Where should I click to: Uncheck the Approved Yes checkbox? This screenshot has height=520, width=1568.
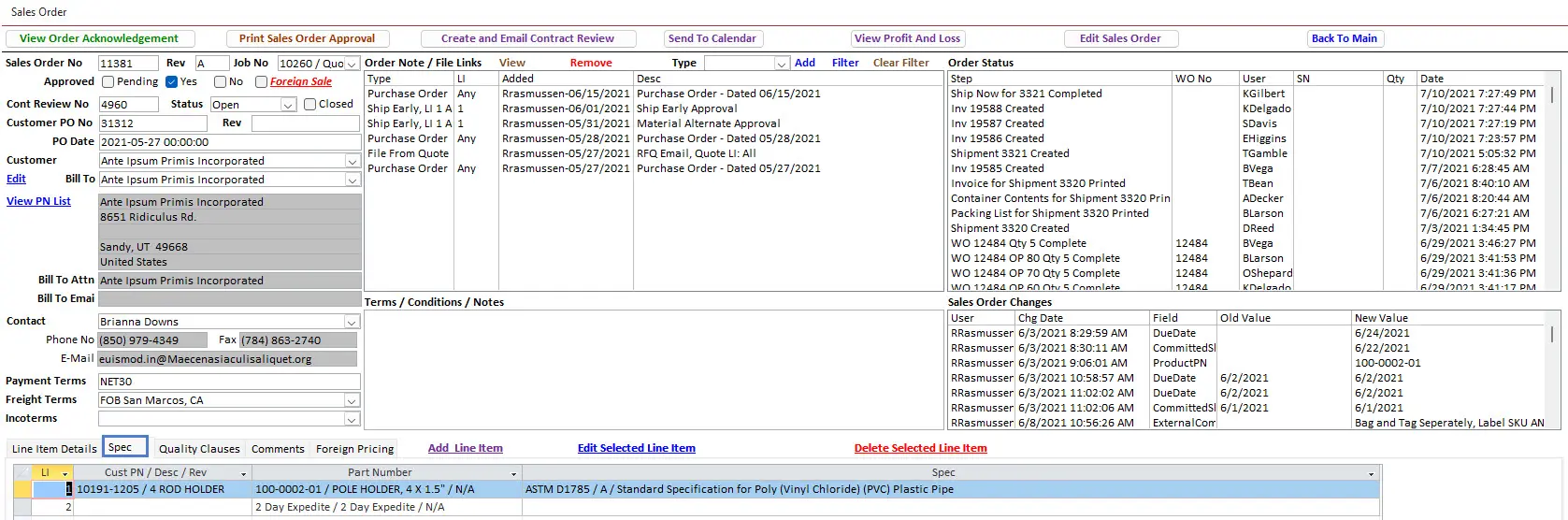click(x=172, y=81)
